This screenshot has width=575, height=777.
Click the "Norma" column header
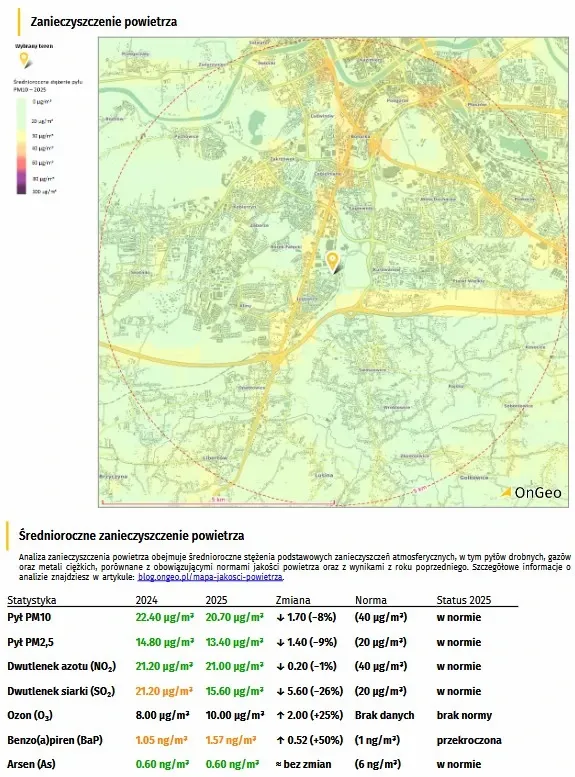[x=371, y=600]
